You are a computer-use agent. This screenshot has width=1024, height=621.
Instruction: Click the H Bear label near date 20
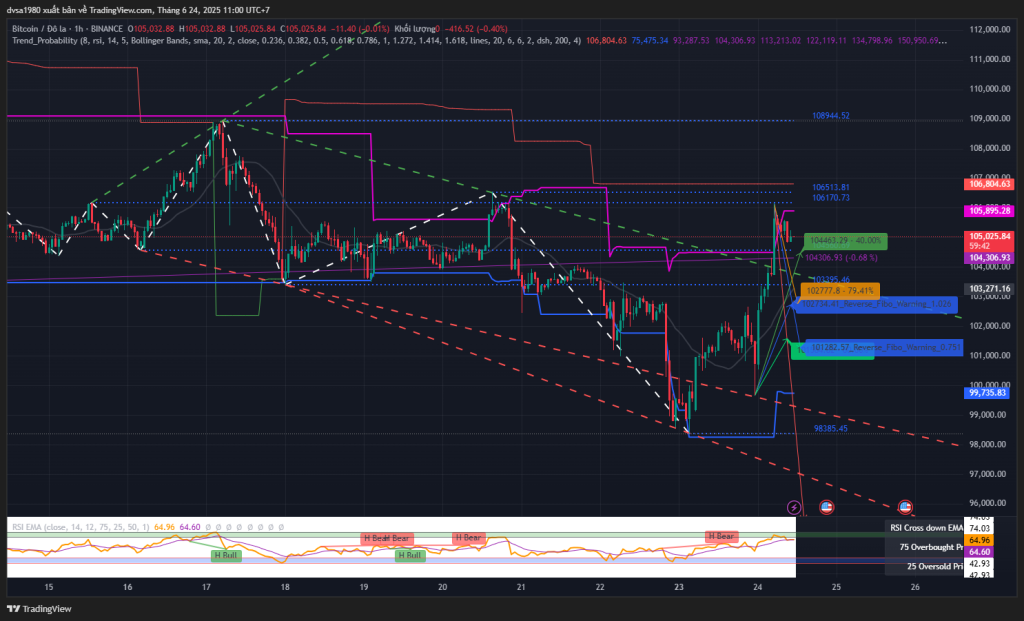click(468, 538)
